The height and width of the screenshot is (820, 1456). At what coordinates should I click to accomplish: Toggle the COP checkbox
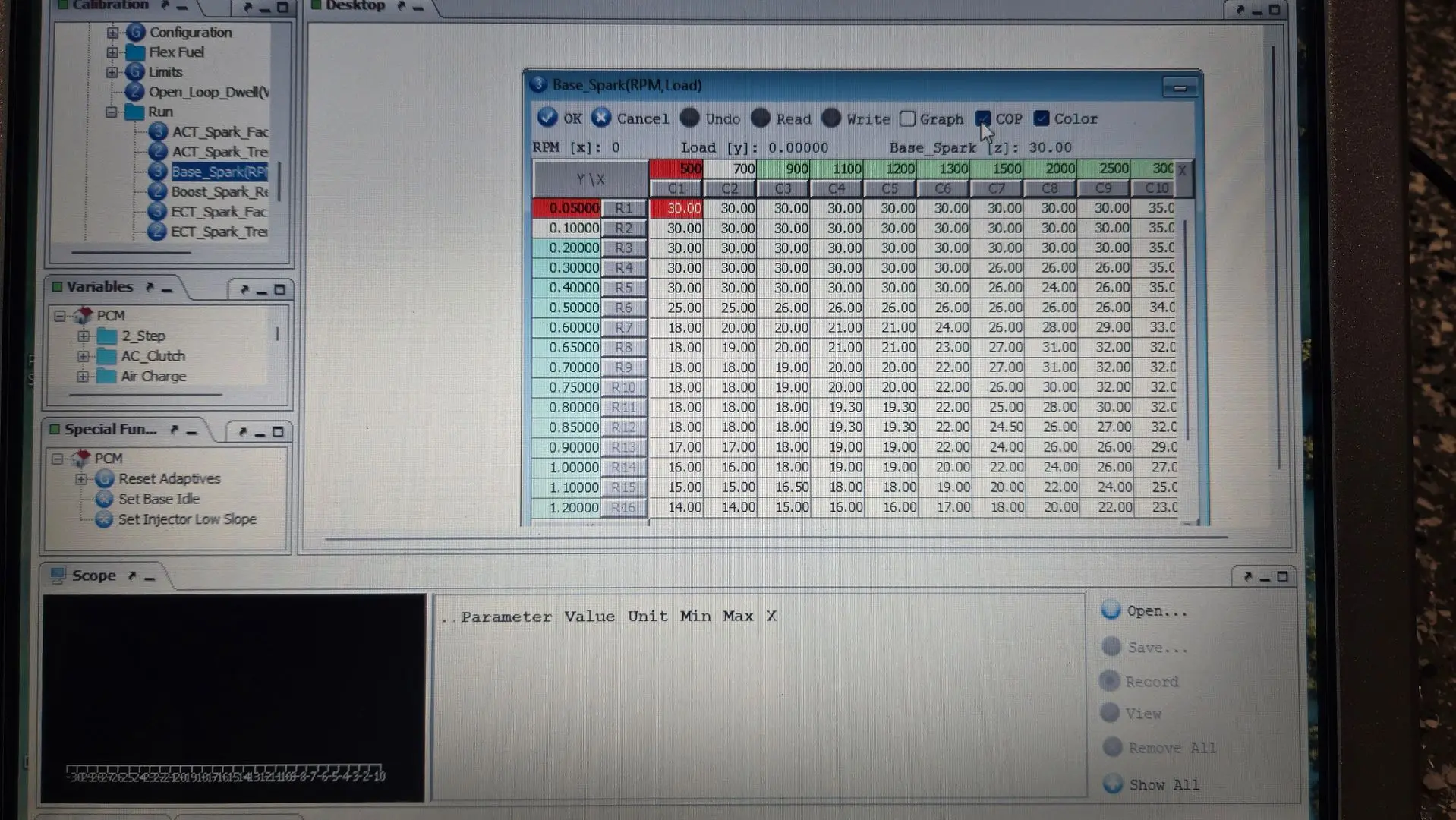click(x=982, y=118)
